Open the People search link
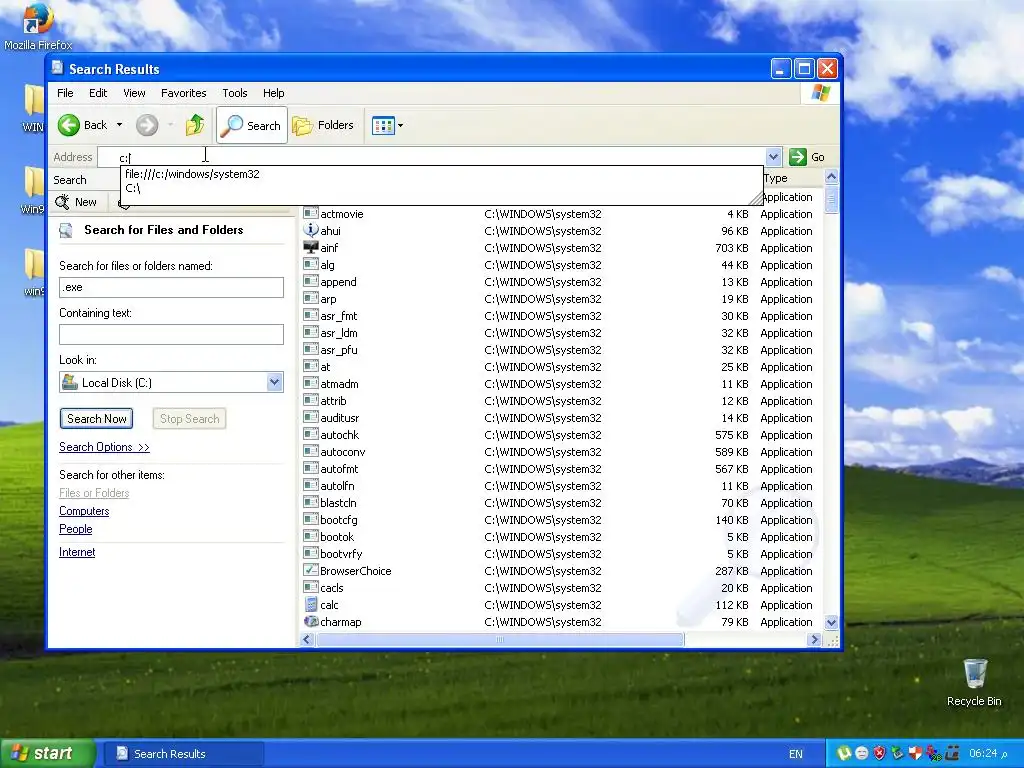 coord(76,529)
